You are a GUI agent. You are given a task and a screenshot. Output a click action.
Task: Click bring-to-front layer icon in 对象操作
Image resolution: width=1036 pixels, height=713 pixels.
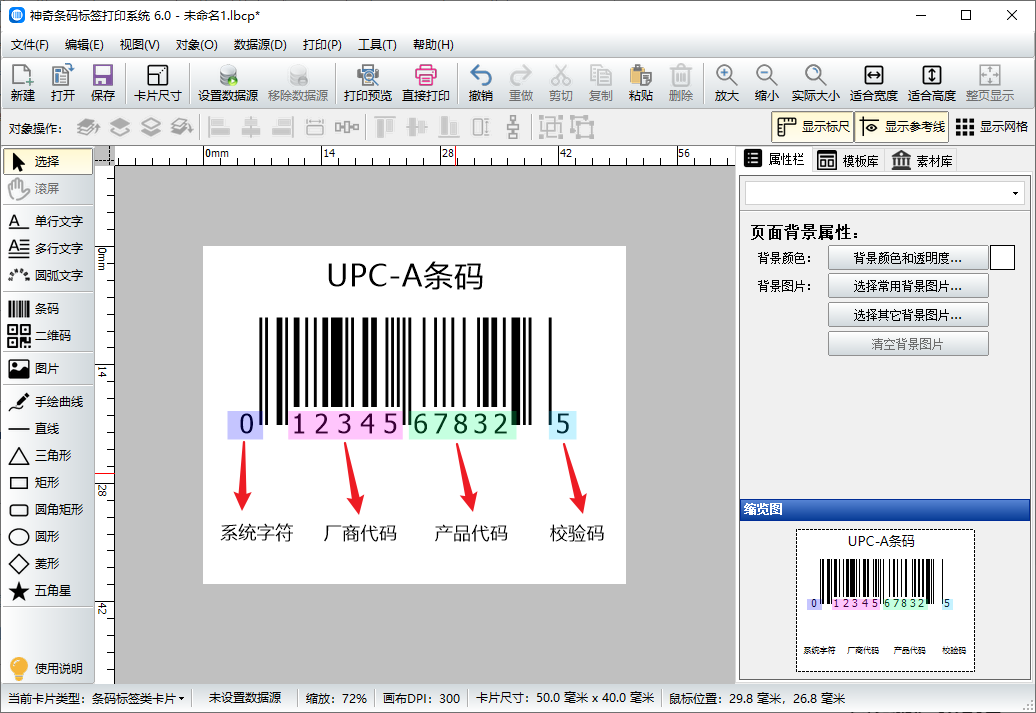tap(89, 127)
